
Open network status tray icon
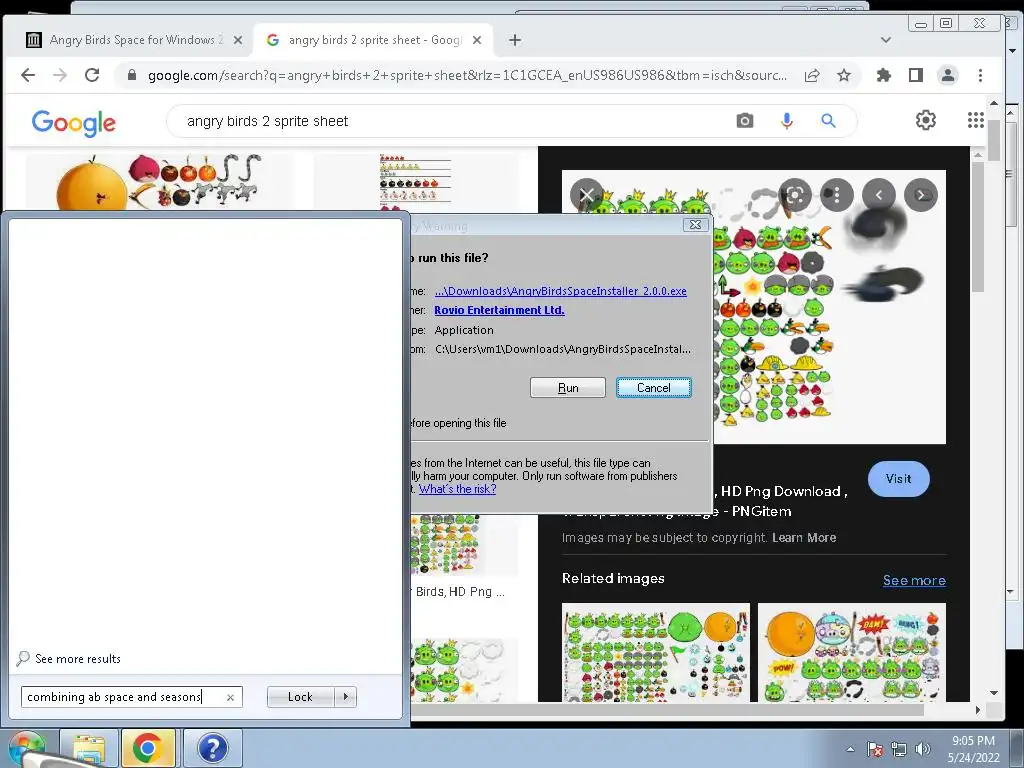point(899,749)
